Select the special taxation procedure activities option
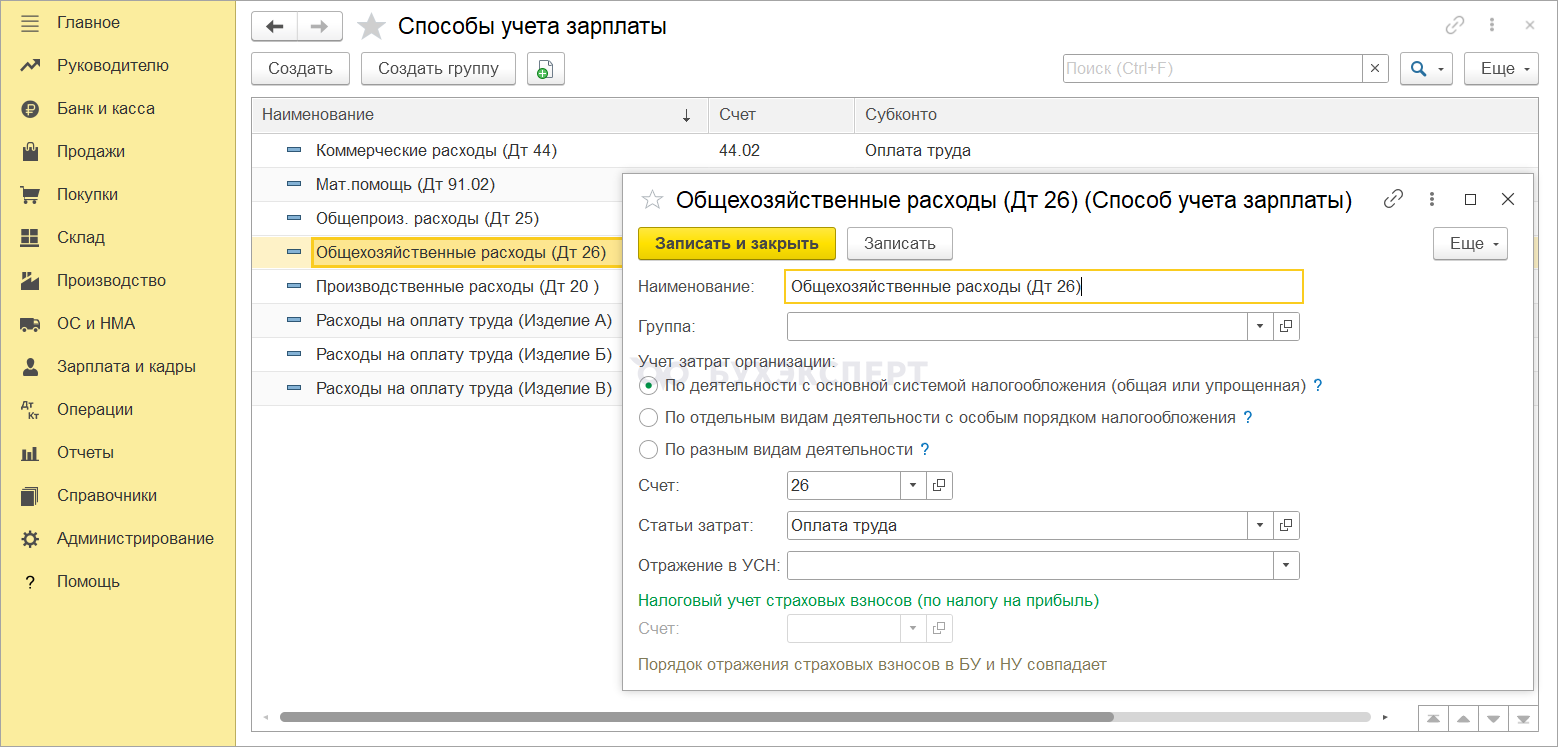The image size is (1558, 747). [x=648, y=418]
